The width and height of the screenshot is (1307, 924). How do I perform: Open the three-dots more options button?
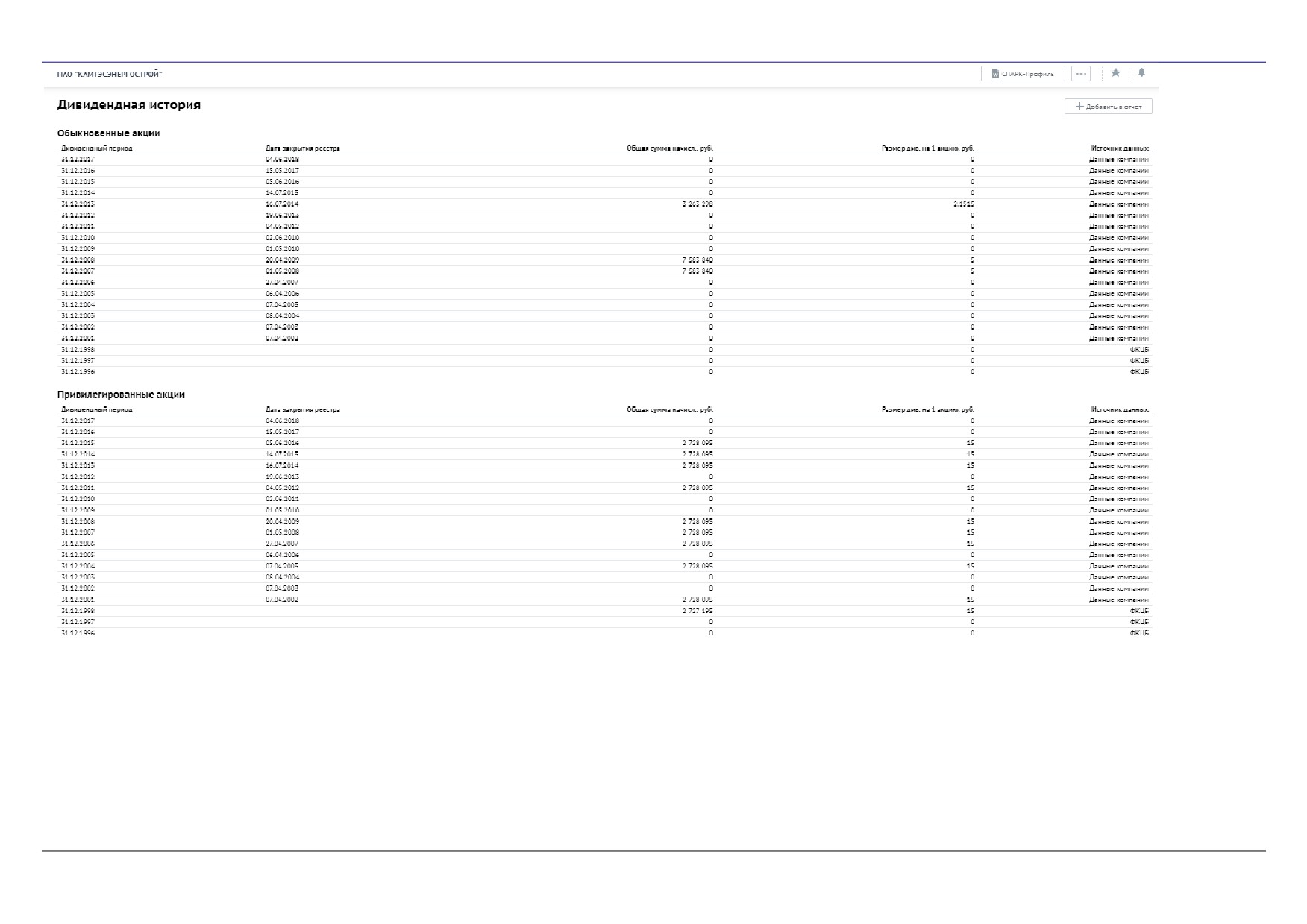coord(1081,74)
